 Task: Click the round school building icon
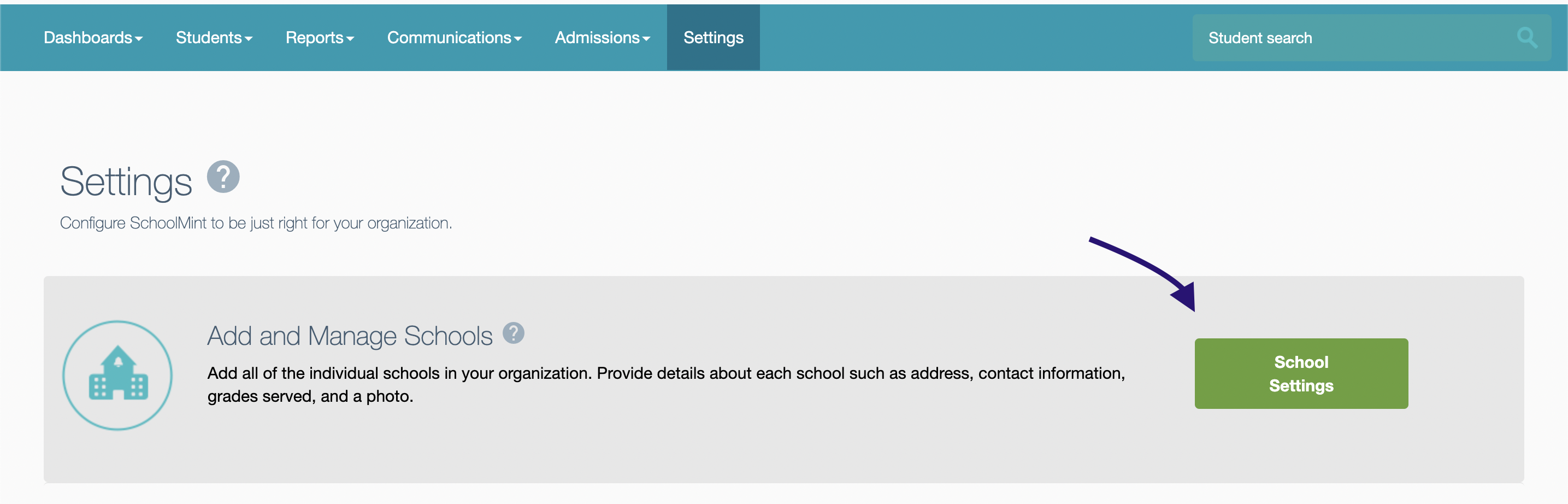(x=117, y=376)
